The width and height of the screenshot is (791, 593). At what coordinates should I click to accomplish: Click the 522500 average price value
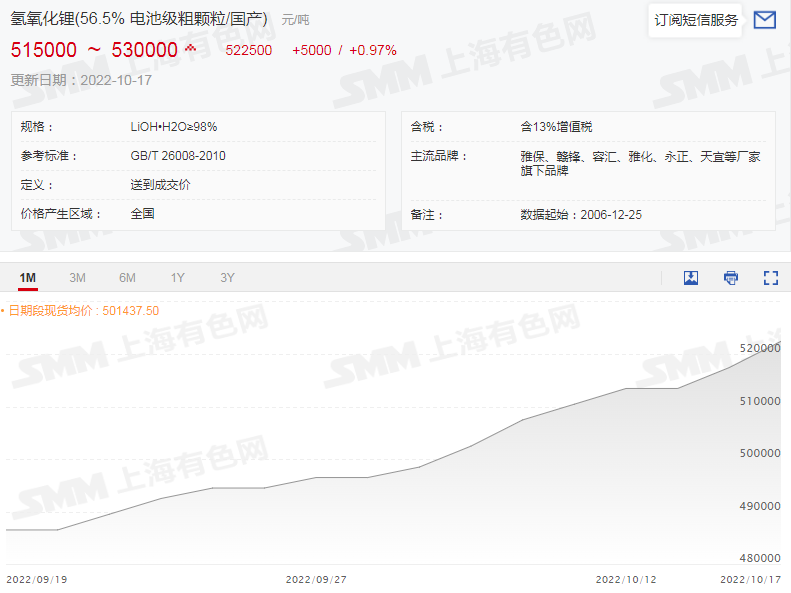(x=249, y=50)
